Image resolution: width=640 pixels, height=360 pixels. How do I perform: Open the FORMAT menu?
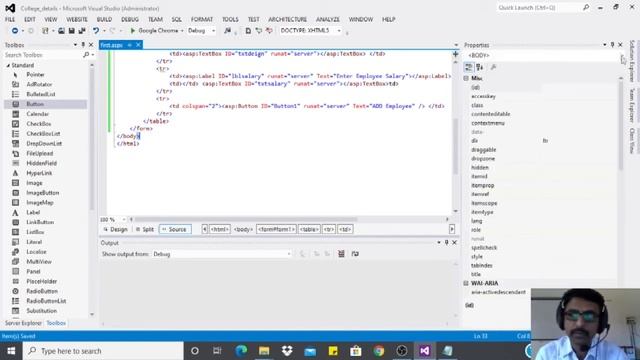(x=202, y=19)
